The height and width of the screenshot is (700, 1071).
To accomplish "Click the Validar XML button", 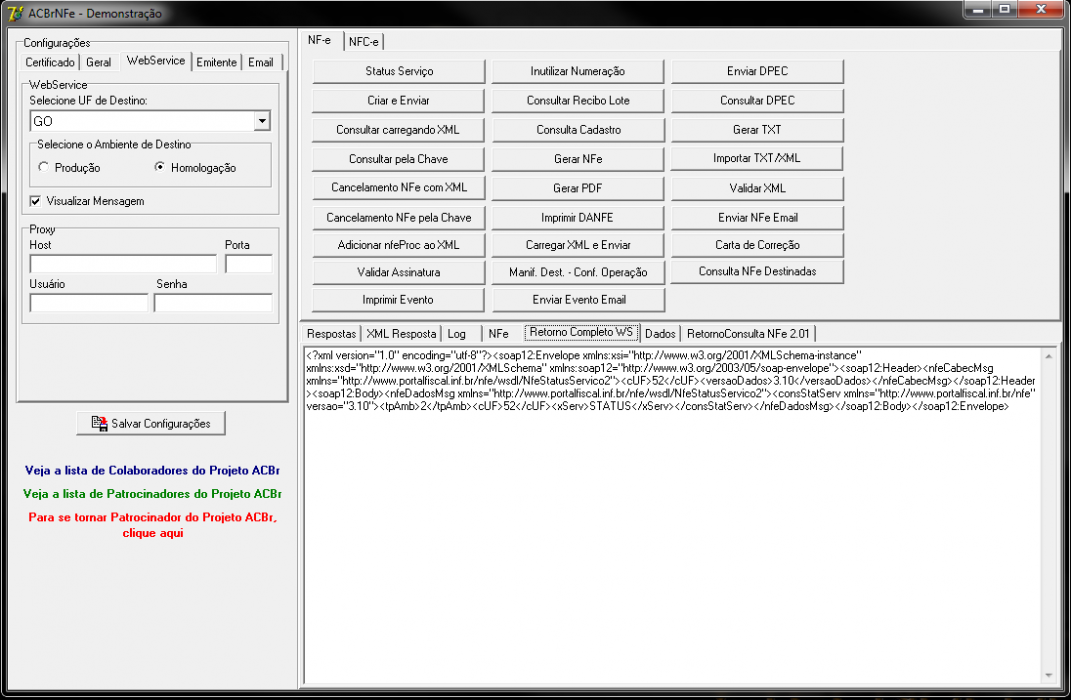I will [757, 188].
